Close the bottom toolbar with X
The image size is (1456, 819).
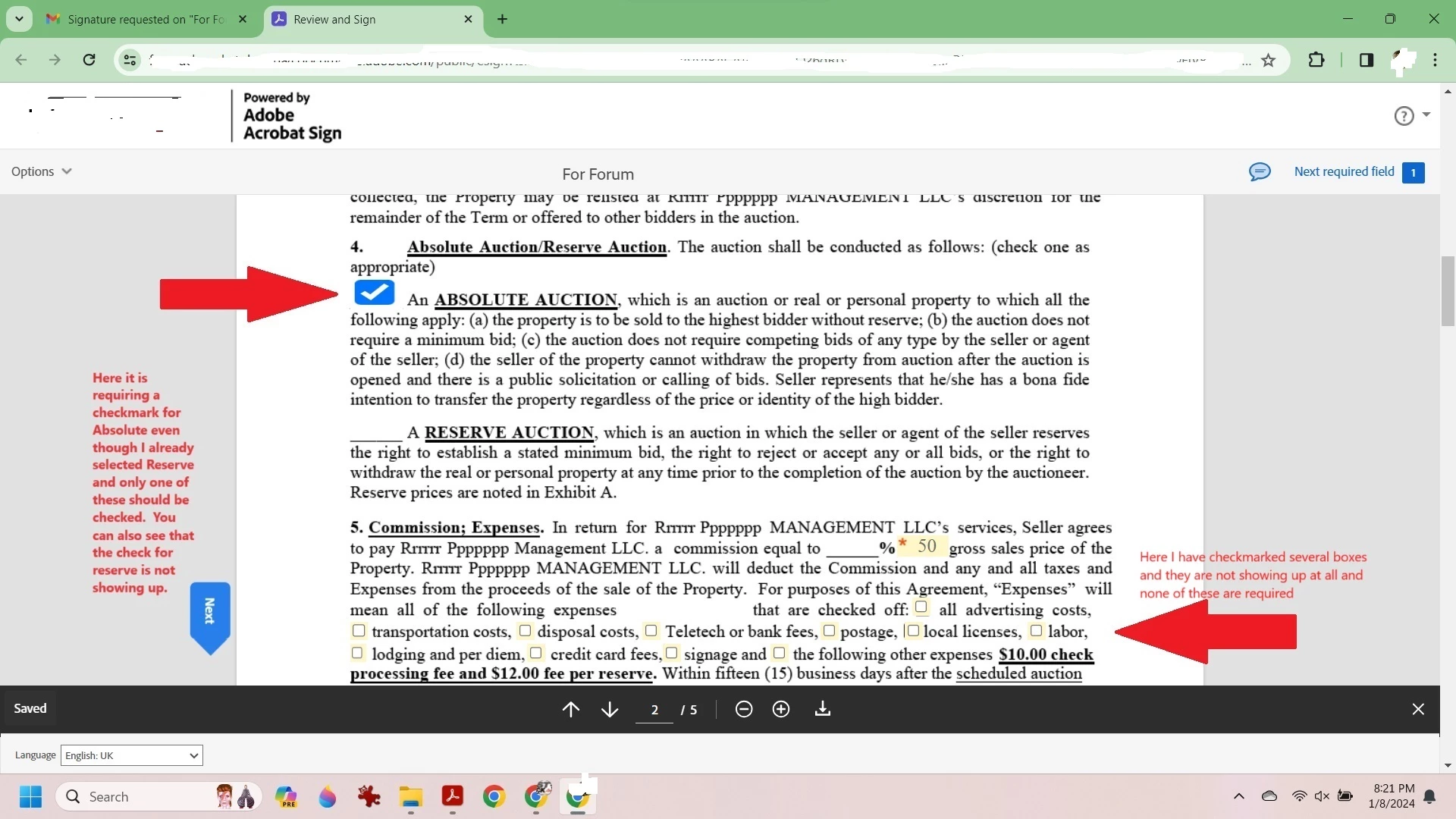click(x=1418, y=709)
